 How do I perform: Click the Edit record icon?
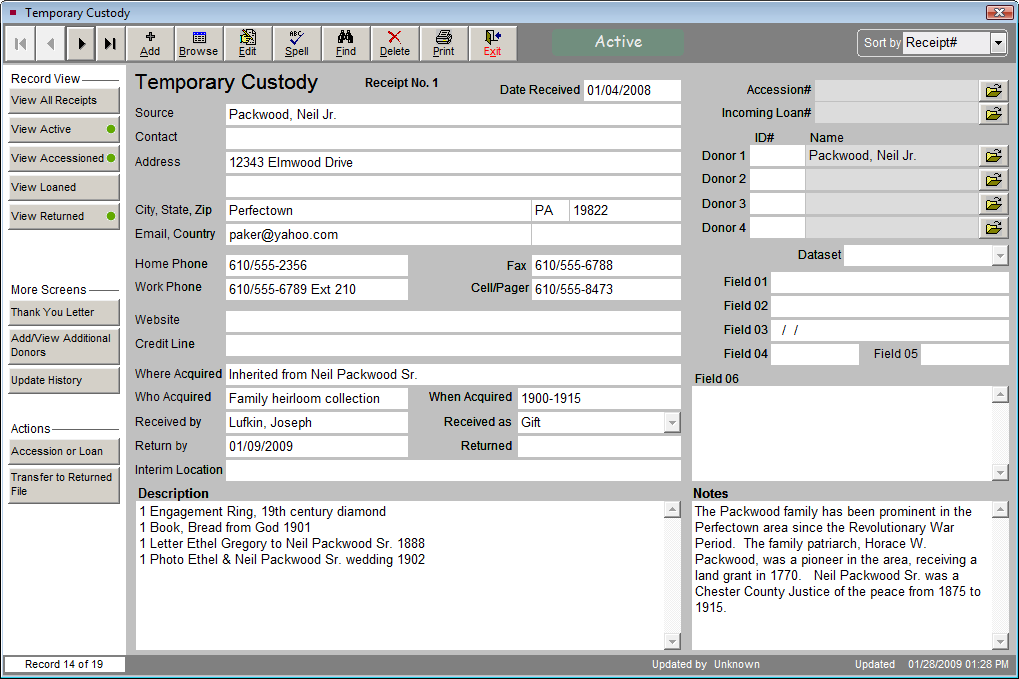247,43
